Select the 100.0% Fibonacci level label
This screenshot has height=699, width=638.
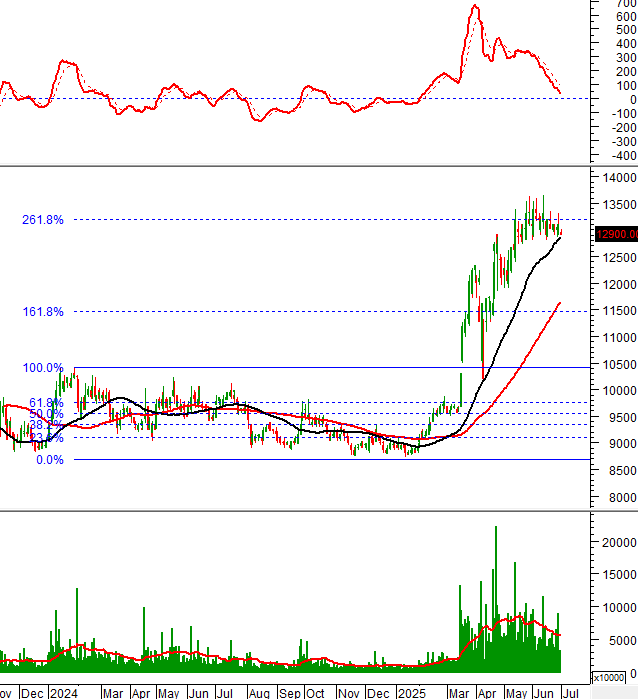click(x=43, y=368)
